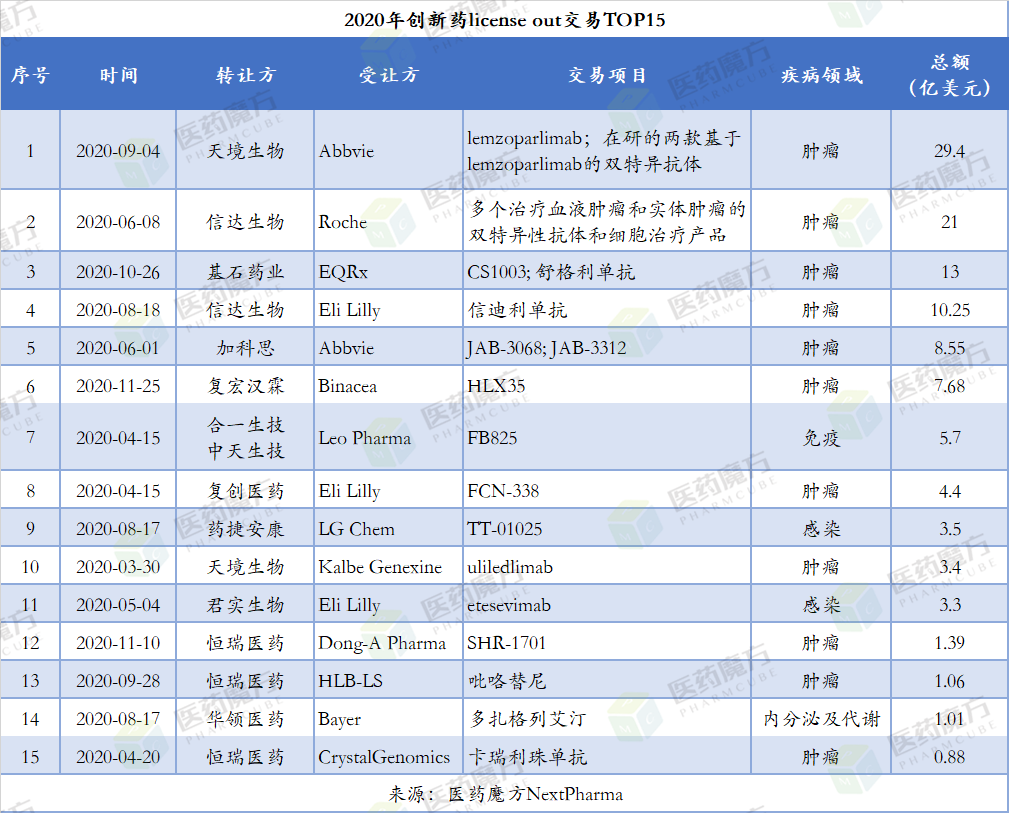The image size is (1009, 813).
Task: Click the 转让方 column header
Action: 245,75
